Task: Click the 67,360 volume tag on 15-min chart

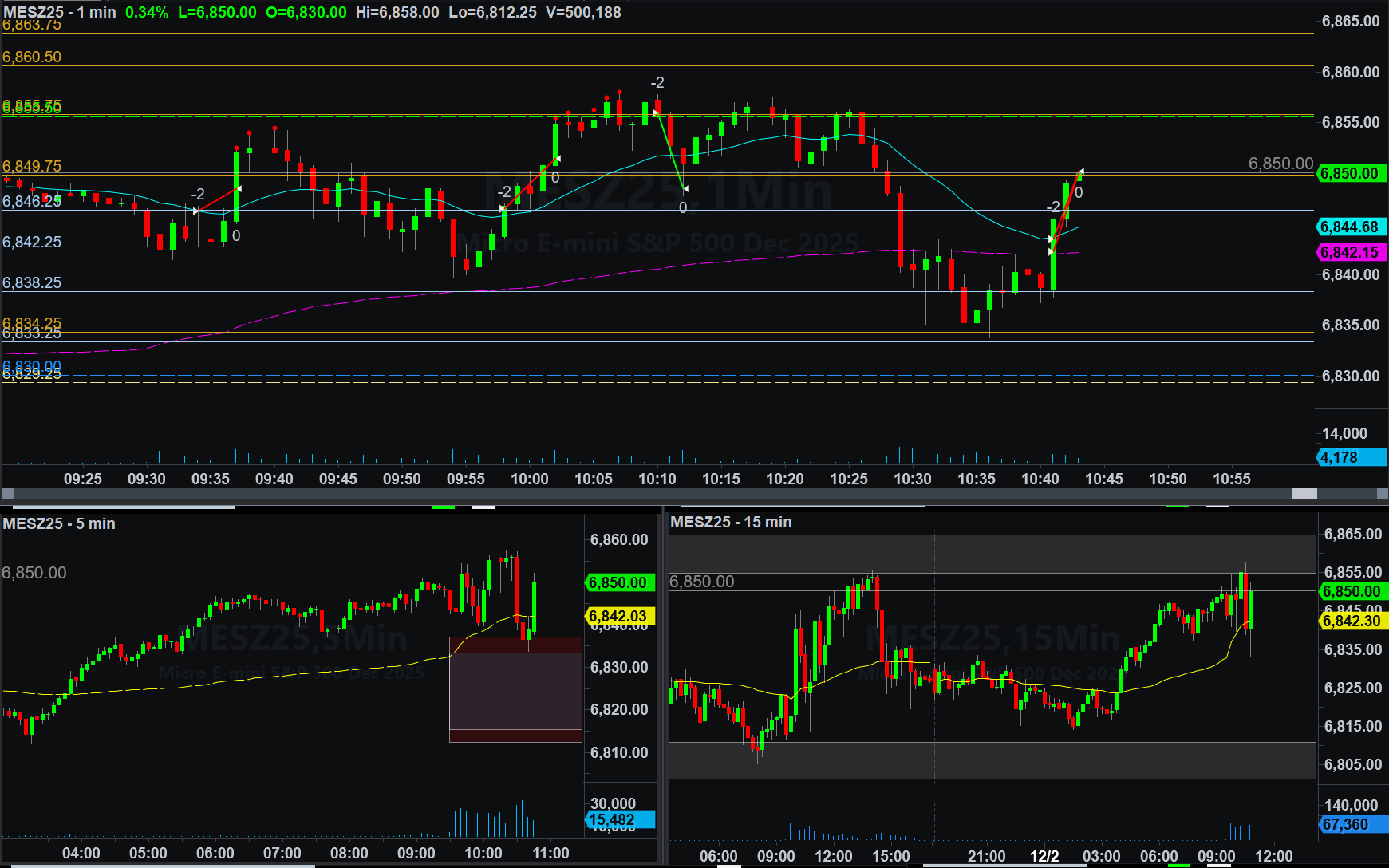Action: pos(1352,824)
